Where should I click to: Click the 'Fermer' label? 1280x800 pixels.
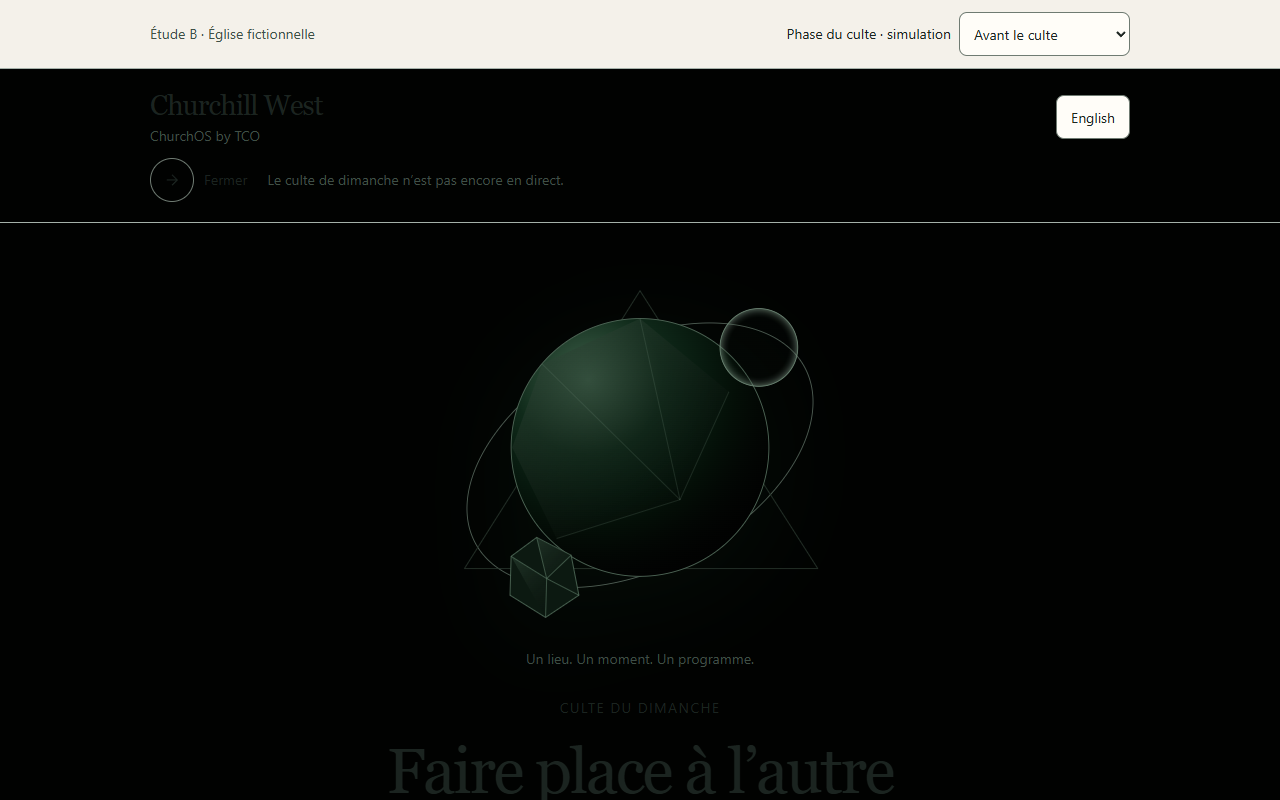pyautogui.click(x=226, y=180)
